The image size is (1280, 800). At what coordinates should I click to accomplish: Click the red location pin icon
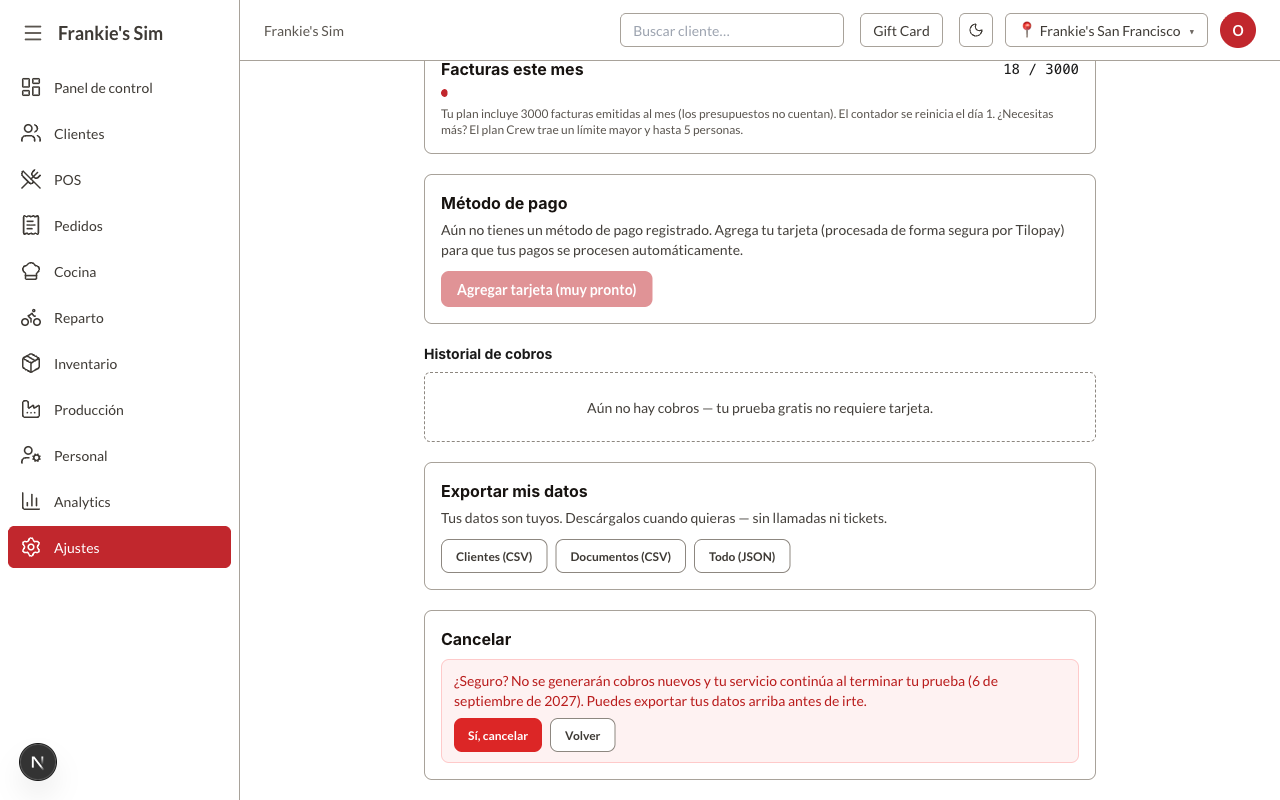[1026, 31]
